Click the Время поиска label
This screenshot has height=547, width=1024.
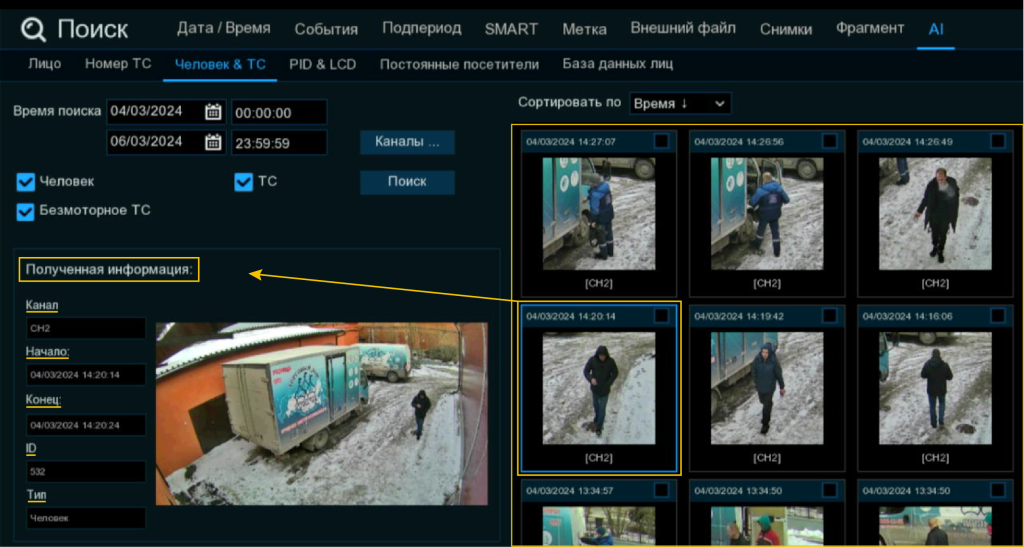click(x=57, y=111)
